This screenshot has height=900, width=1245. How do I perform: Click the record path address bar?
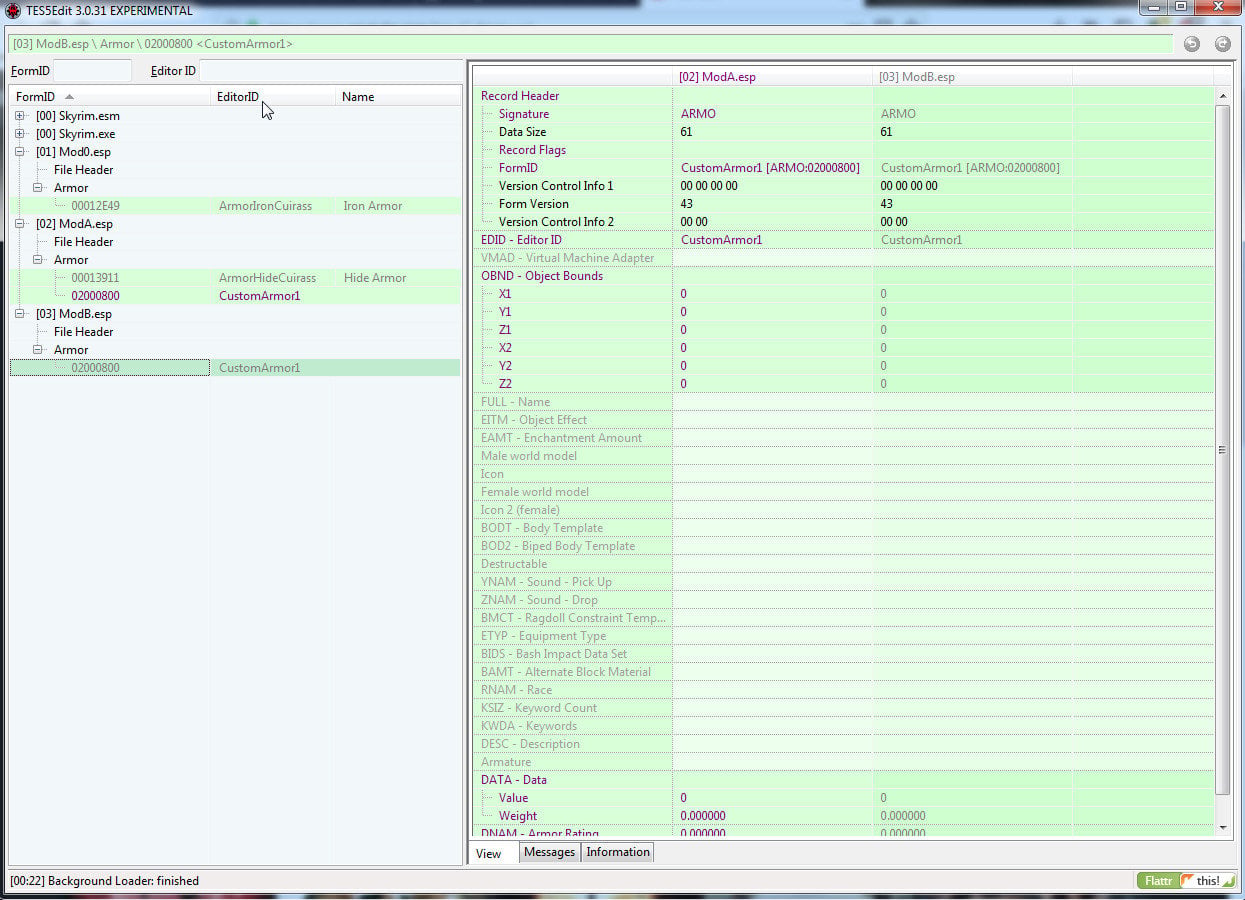pyautogui.click(x=590, y=44)
